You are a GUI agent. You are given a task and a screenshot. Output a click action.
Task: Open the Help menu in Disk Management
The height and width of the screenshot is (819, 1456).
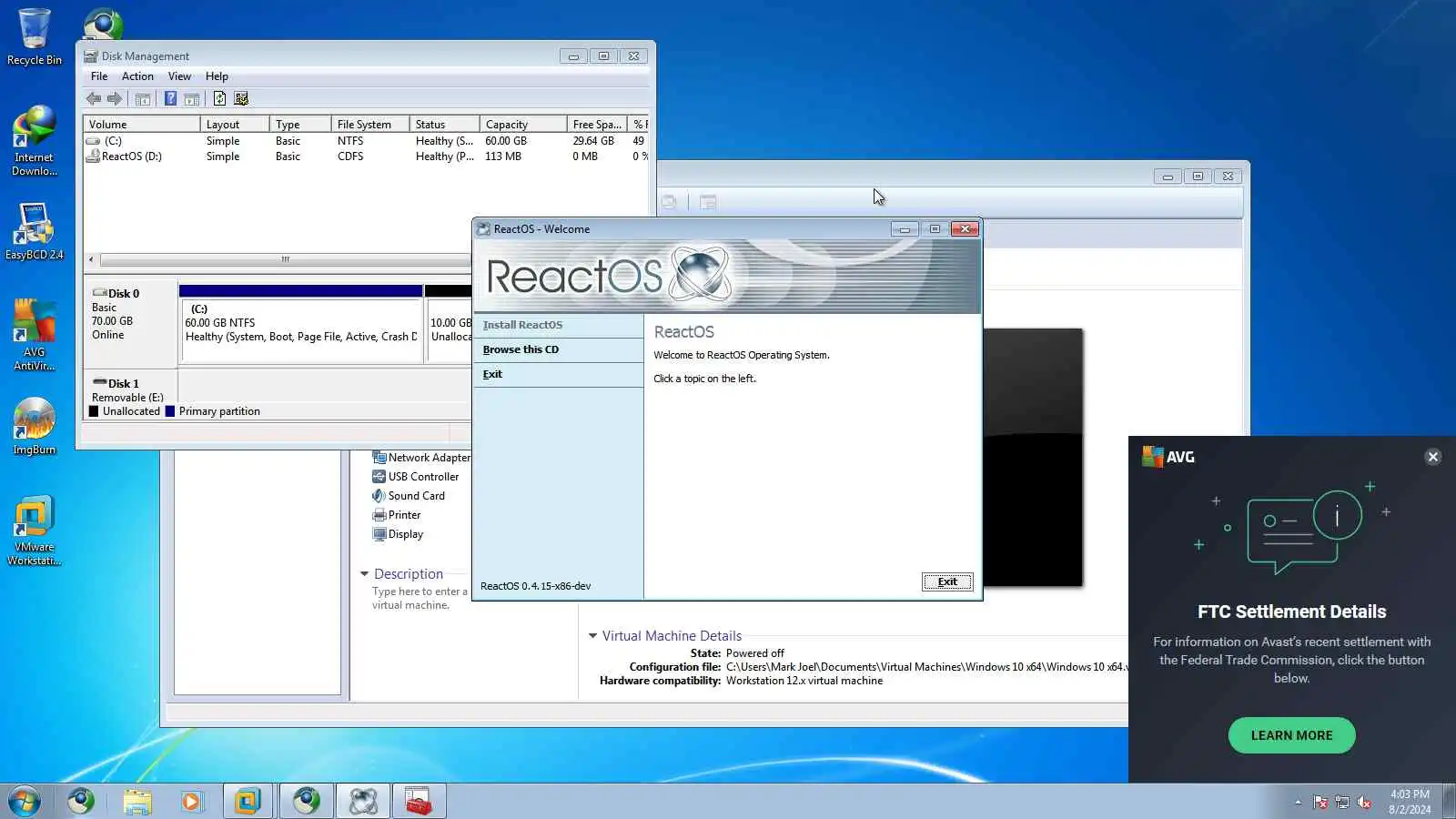point(217,76)
